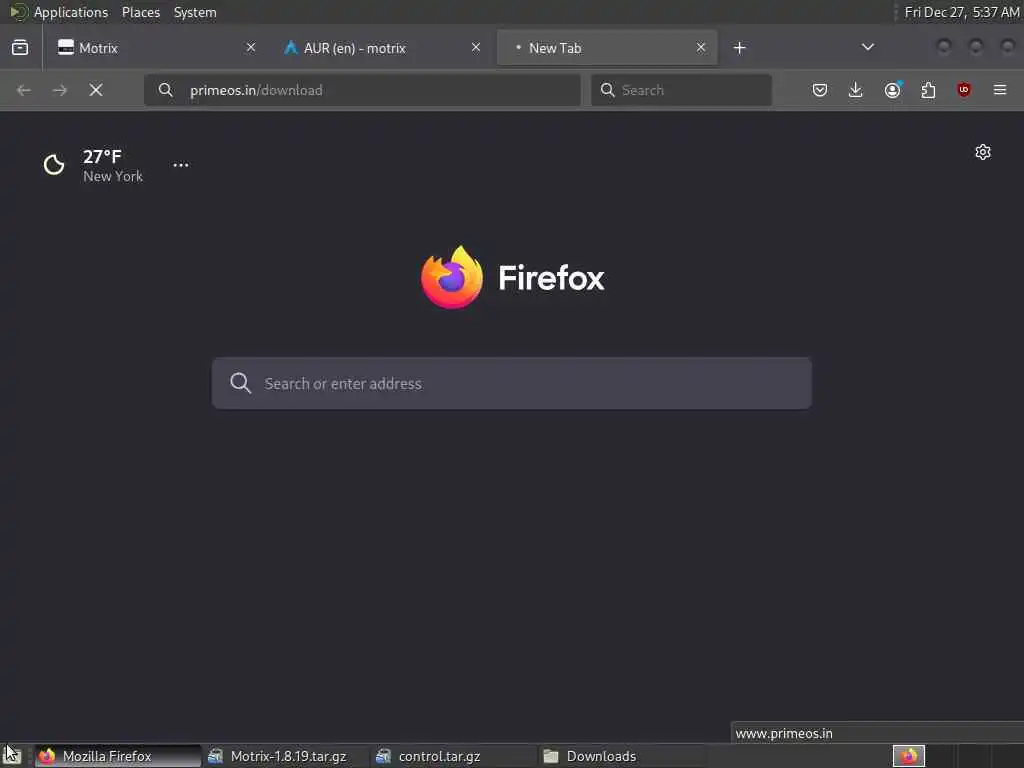Open the Downloads panel in toolbar
Image resolution: width=1024 pixels, height=768 pixels.
click(x=856, y=90)
